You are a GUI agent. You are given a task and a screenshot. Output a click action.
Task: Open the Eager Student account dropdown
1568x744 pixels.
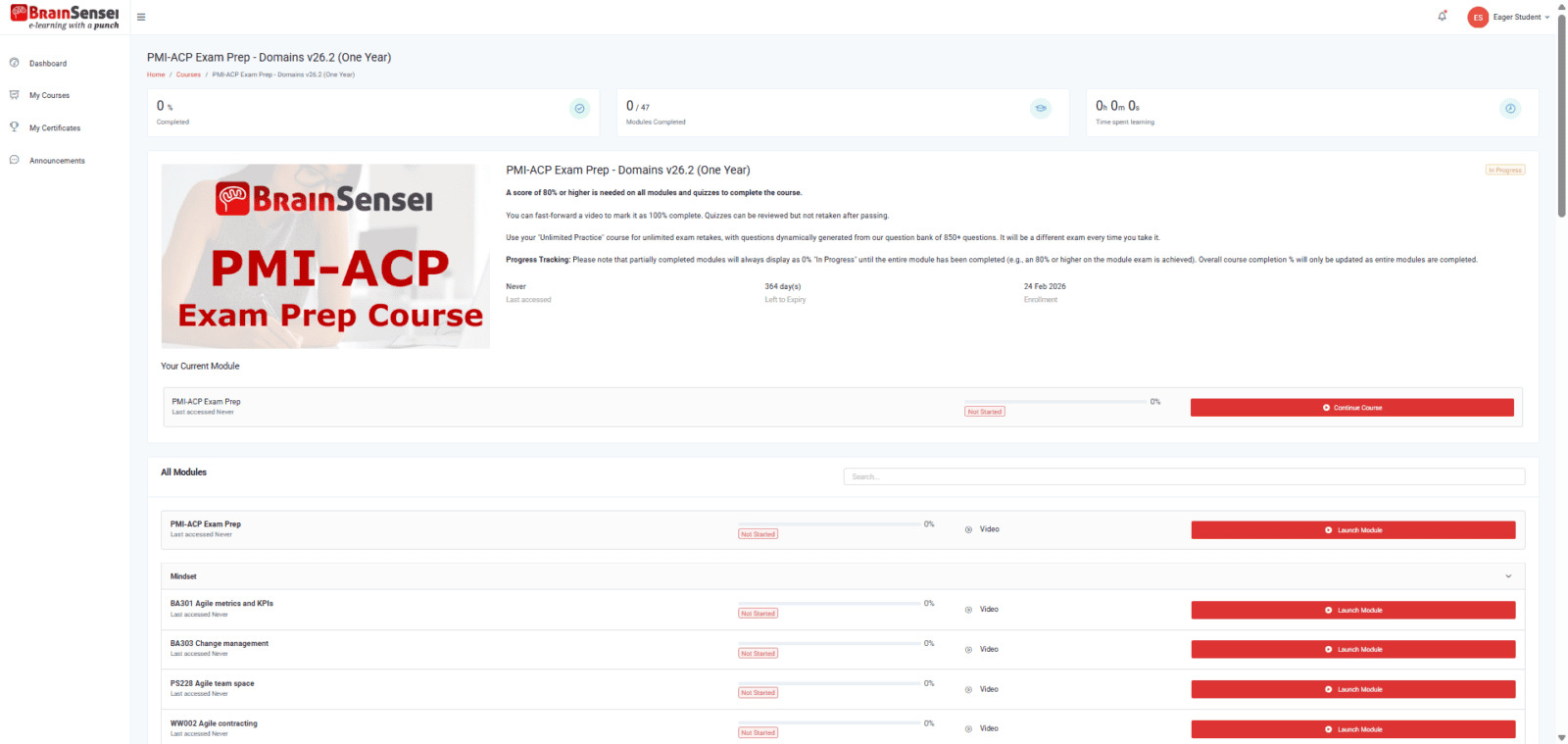click(x=1521, y=17)
